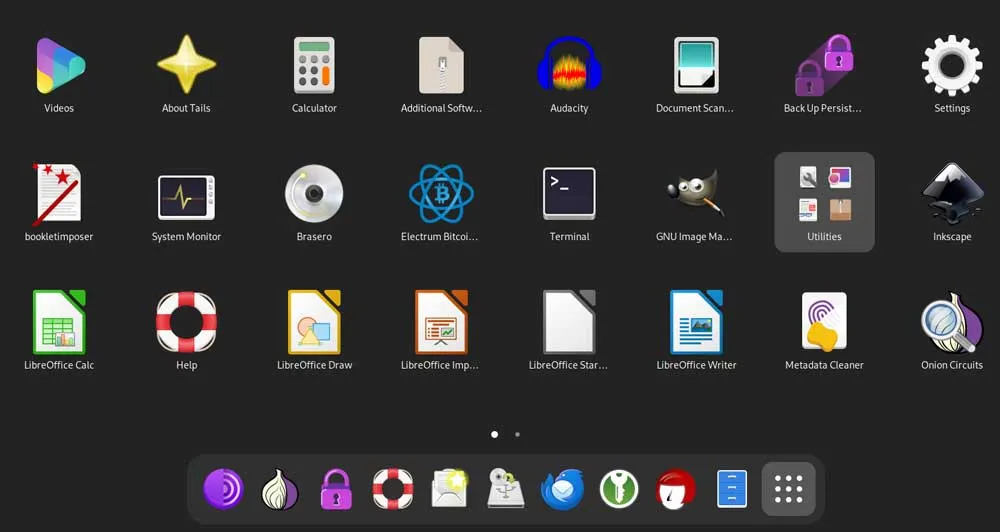Open LibreOffice Impress
Image resolution: width=1000 pixels, height=532 pixels.
(441, 322)
